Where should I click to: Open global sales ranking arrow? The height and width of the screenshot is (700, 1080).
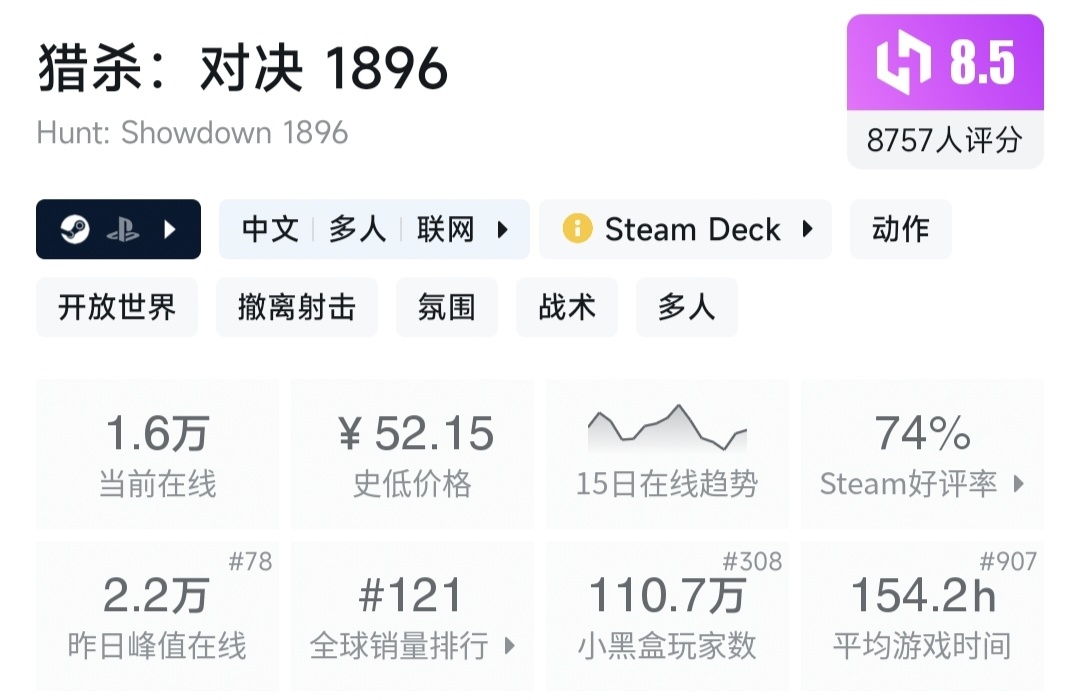509,646
